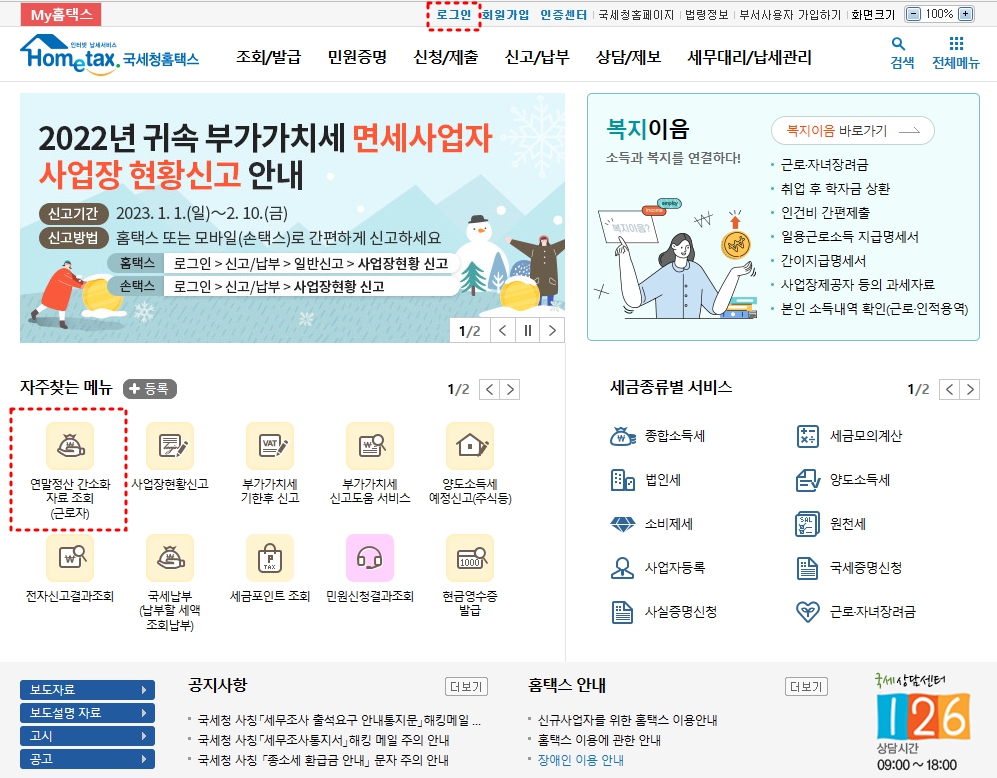Open the 민원신청결과조회 headset icon
The image size is (997, 778).
tap(370, 558)
